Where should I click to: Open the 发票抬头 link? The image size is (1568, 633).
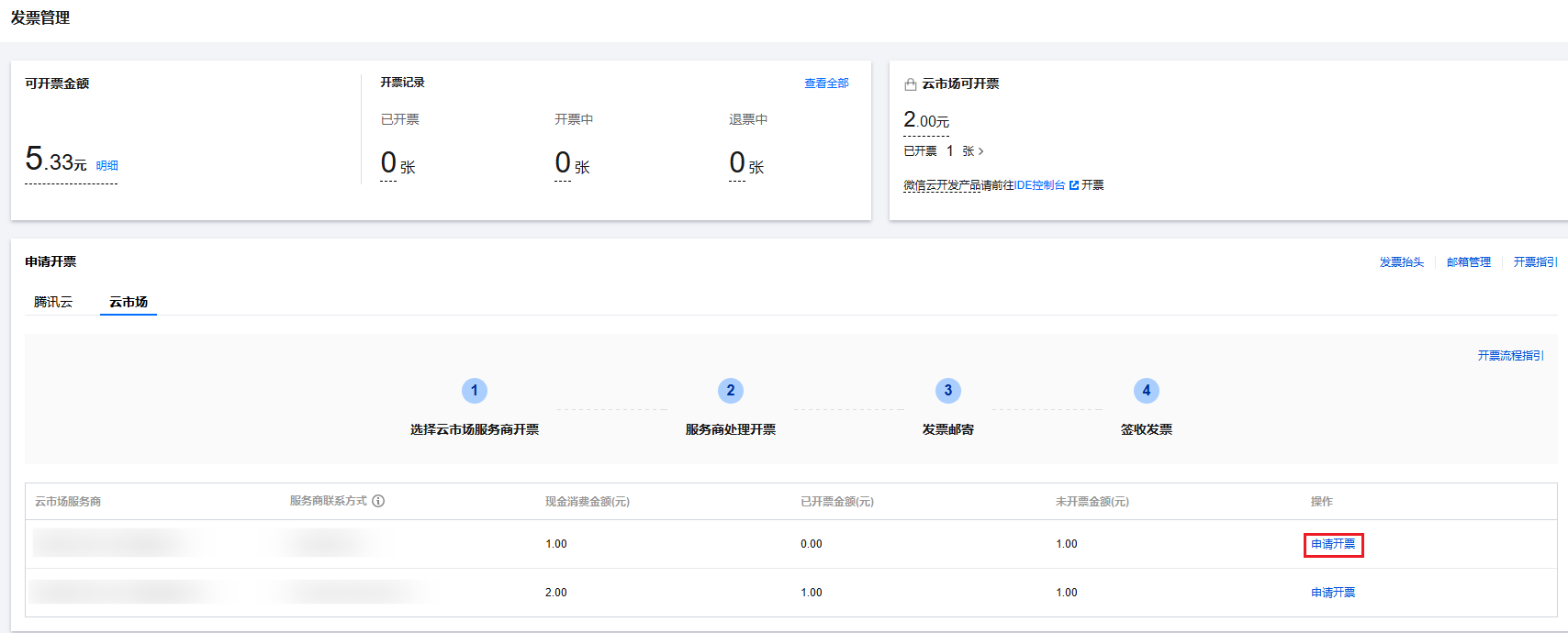[1402, 262]
